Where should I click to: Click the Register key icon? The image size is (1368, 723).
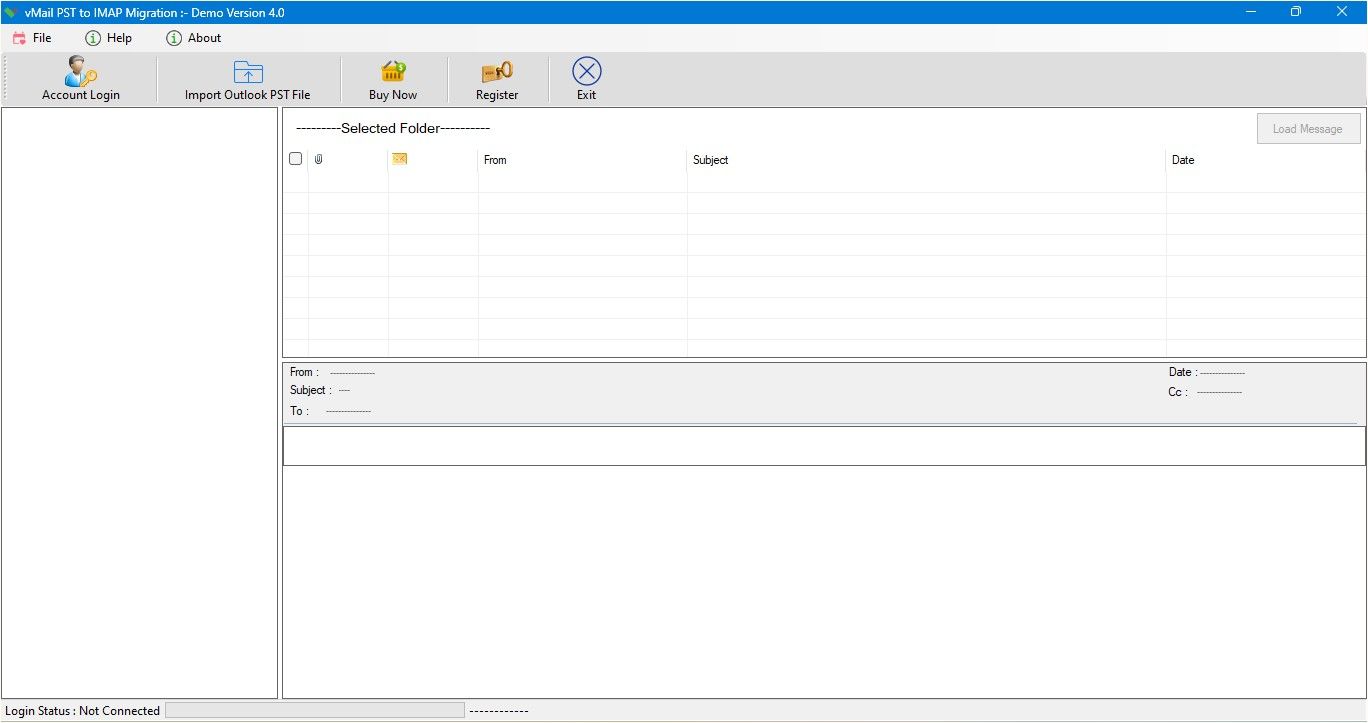click(496, 72)
